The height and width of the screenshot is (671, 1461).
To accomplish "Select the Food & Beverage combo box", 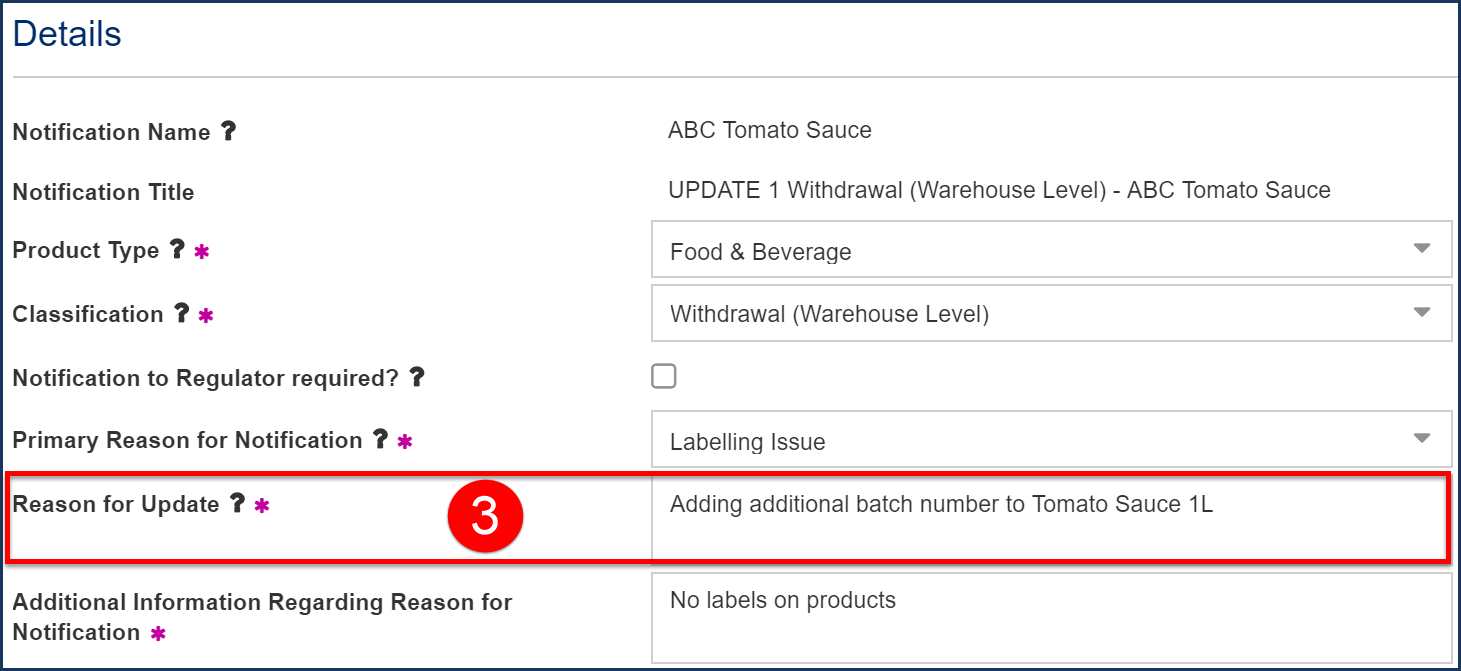I will pyautogui.click(x=1051, y=250).
